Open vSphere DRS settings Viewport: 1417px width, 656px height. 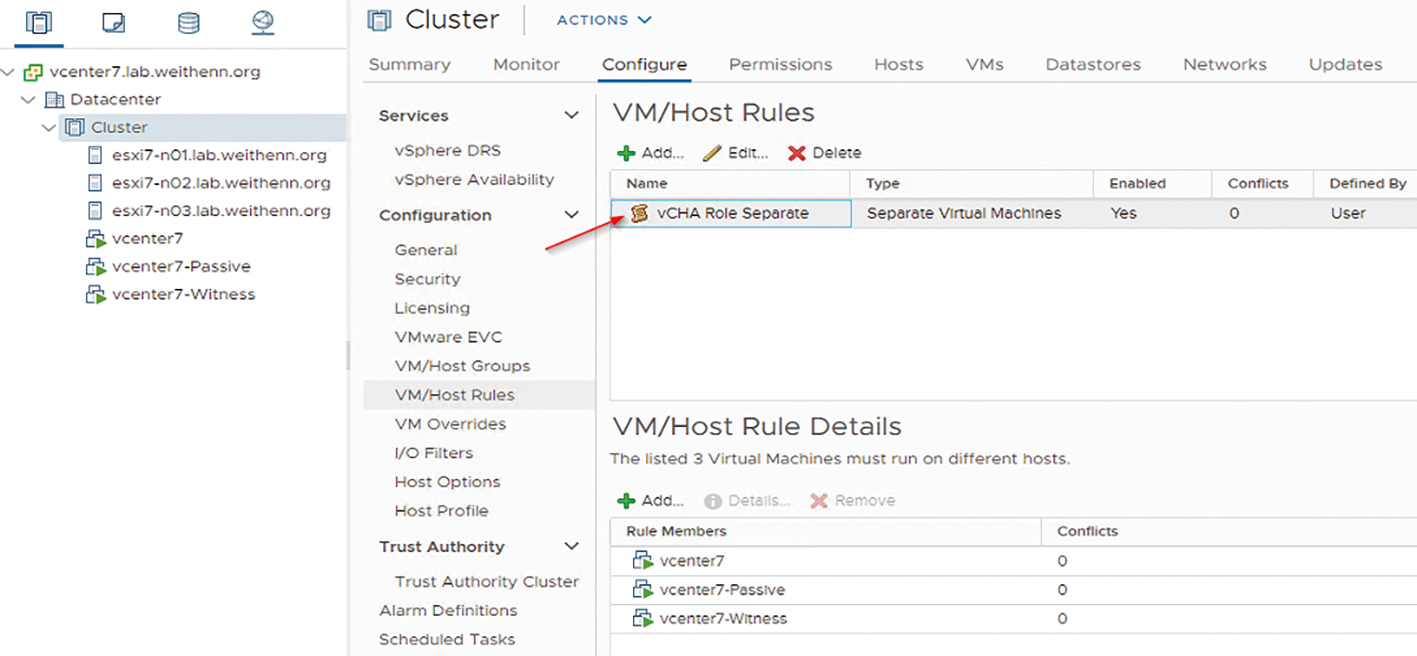coord(447,151)
